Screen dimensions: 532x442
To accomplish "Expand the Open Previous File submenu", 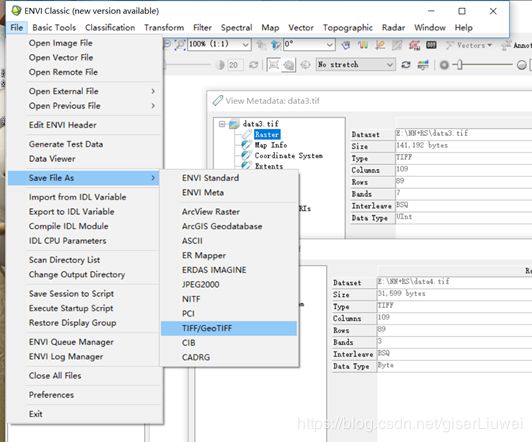I will click(x=84, y=106).
